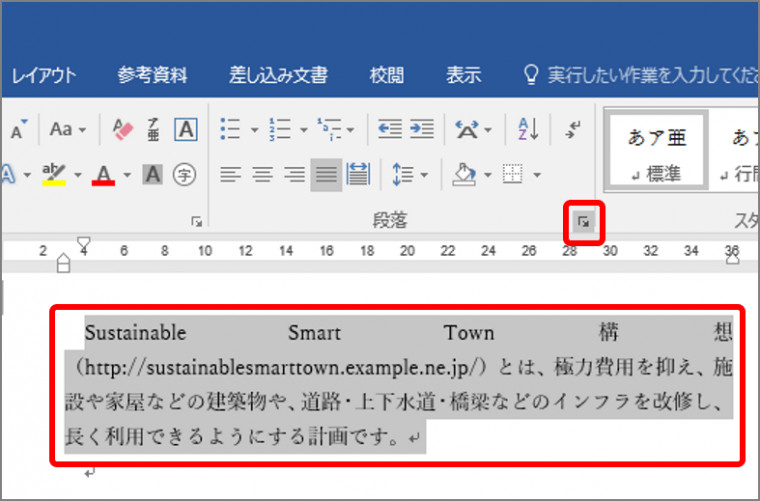Apply paragraph shading paint bucket
The image size is (760, 501).
464,174
